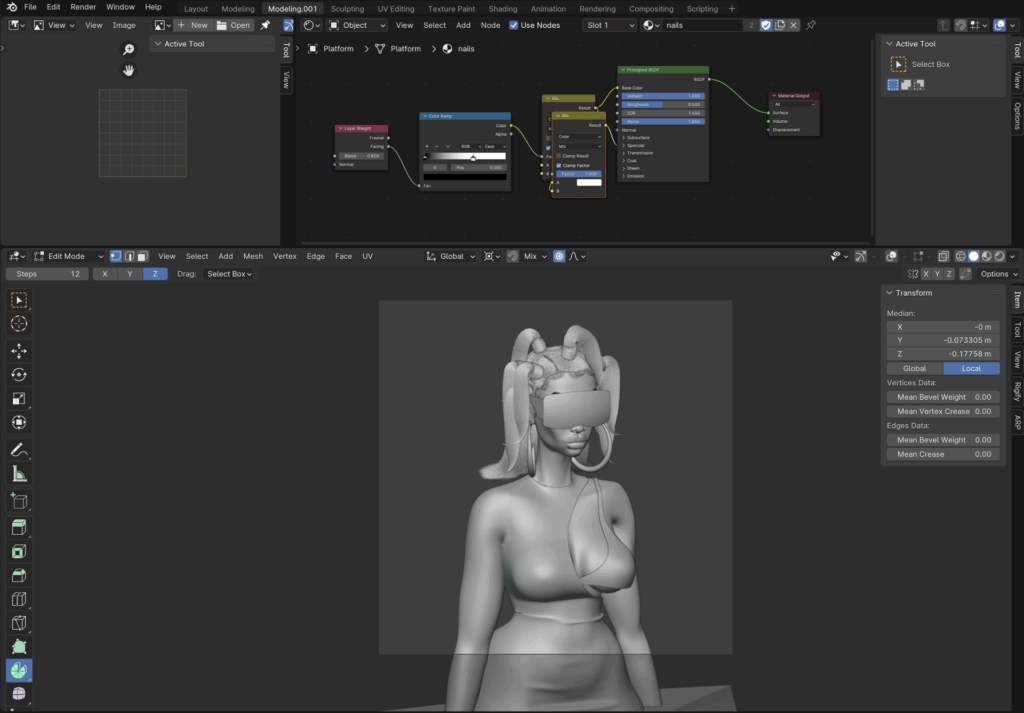Click the Steps value field
Screen dimensions: 1024x713
(x=47, y=274)
